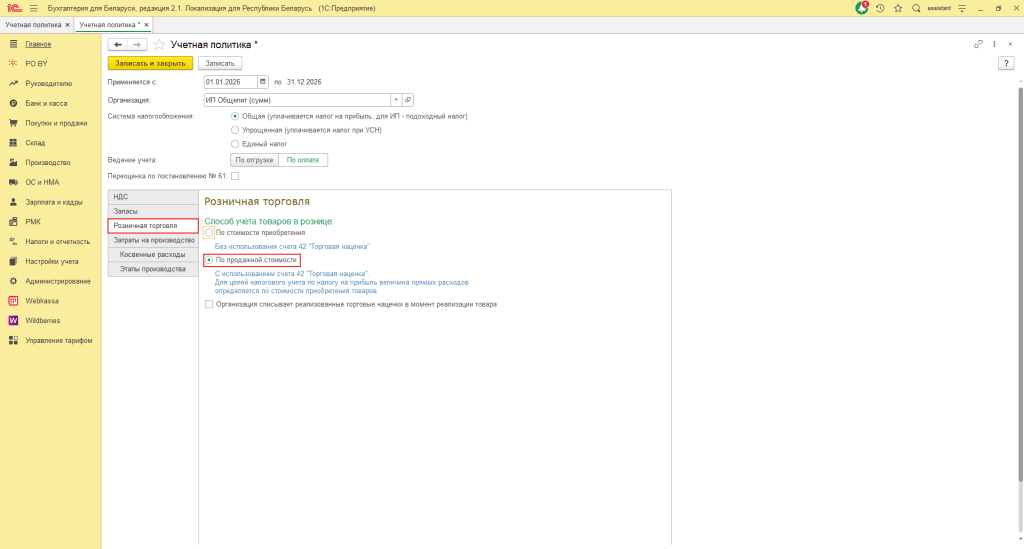This screenshot has height=549, width=1024.
Task: Expand the Организация dropdown list
Action: click(x=396, y=100)
